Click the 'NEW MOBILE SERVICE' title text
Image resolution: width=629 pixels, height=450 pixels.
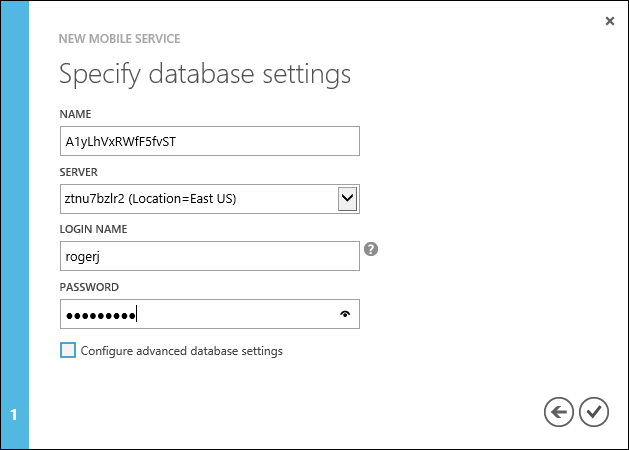(120, 40)
